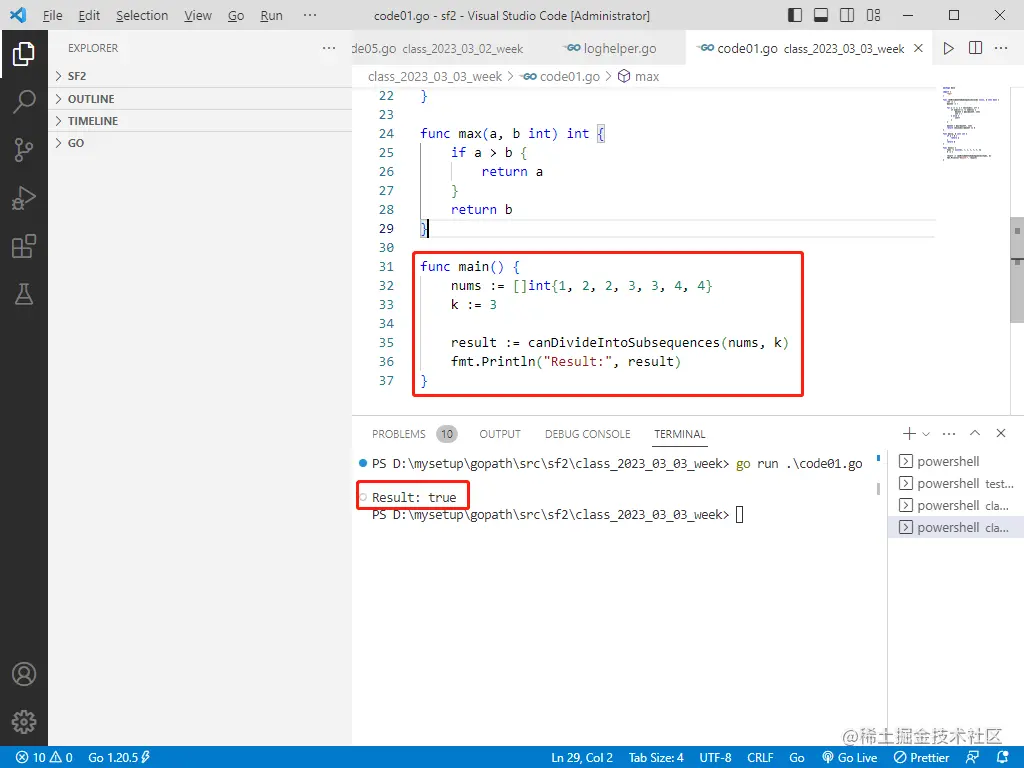This screenshot has height=768, width=1024.
Task: Open the Edit menu
Action: click(89, 15)
